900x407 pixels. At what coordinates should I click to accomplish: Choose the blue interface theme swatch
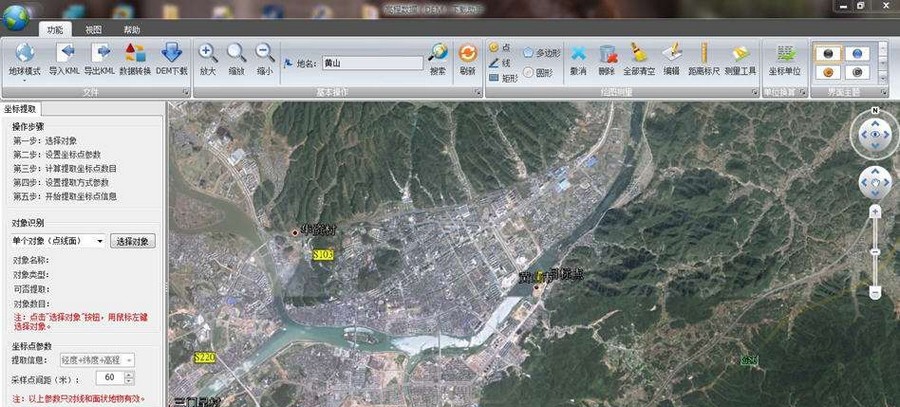tap(857, 53)
